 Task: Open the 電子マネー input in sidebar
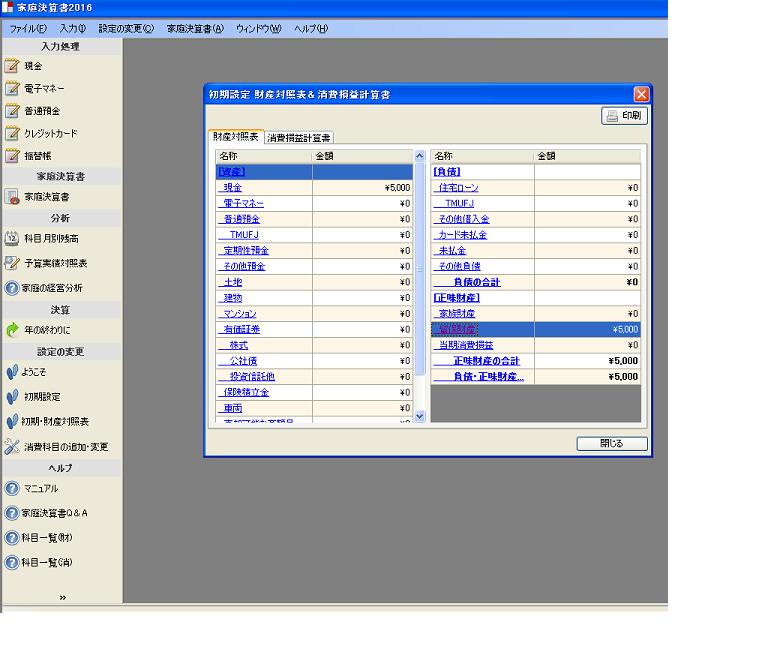point(44,88)
